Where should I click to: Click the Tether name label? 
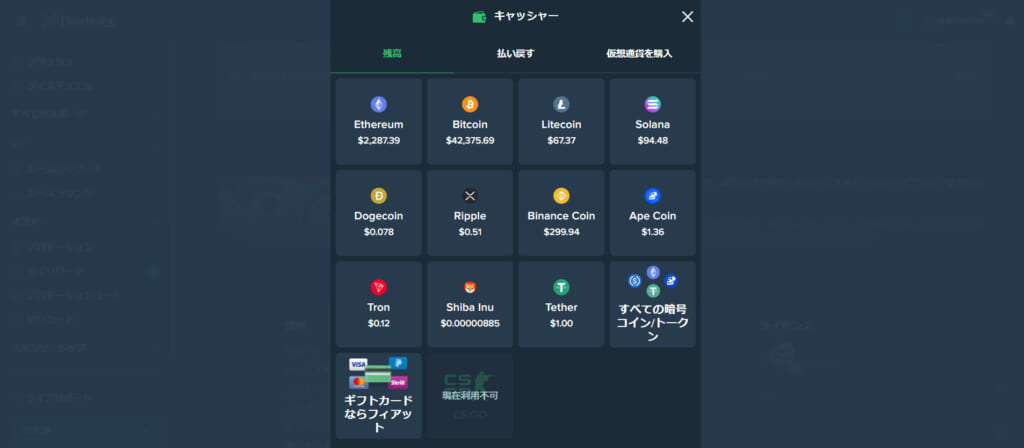coord(562,307)
